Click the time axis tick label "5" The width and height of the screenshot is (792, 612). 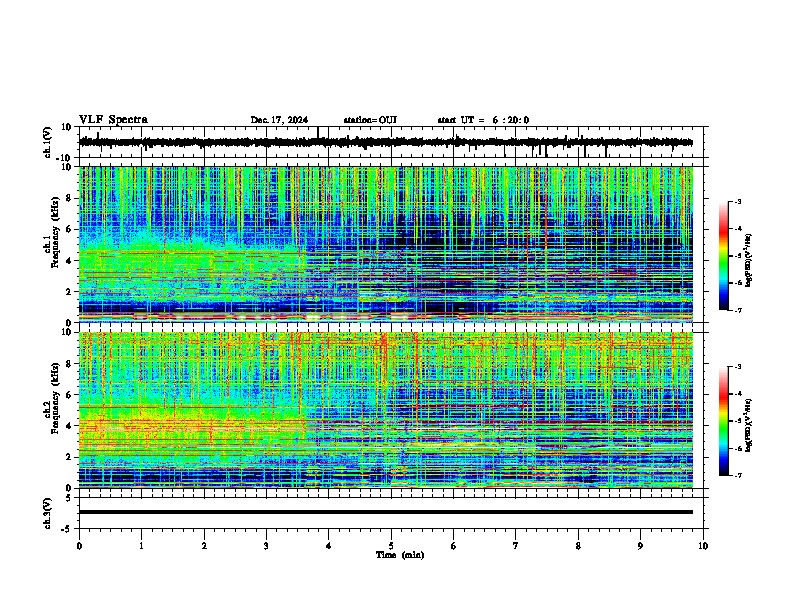pyautogui.click(x=391, y=546)
